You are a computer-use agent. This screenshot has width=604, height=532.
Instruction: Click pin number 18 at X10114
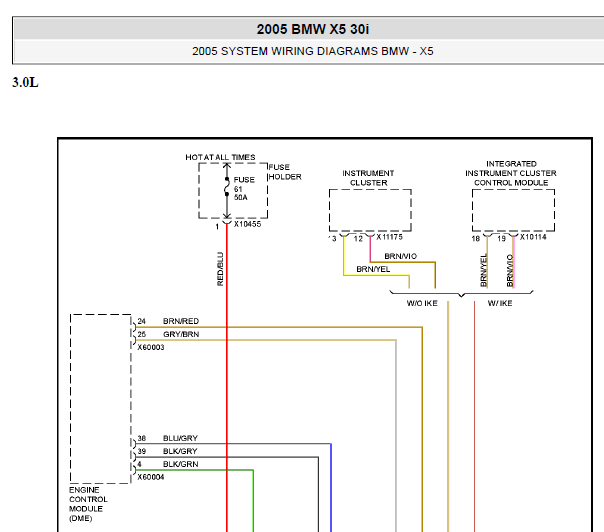(476, 239)
